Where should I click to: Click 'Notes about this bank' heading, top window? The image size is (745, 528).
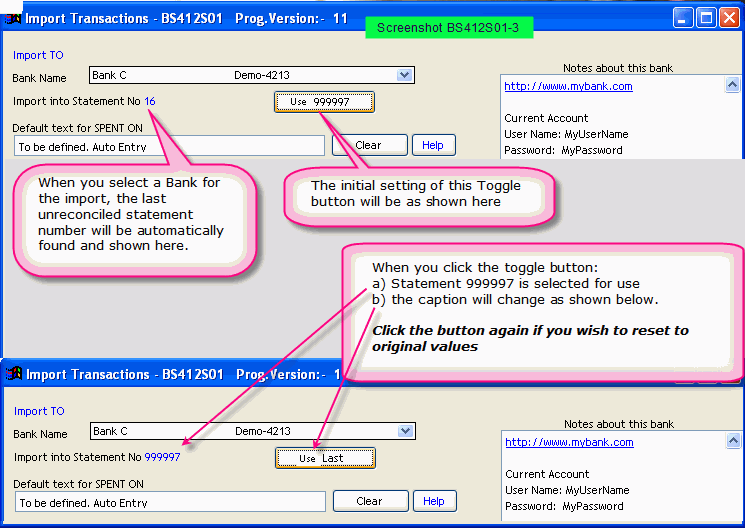pyautogui.click(x=618, y=68)
